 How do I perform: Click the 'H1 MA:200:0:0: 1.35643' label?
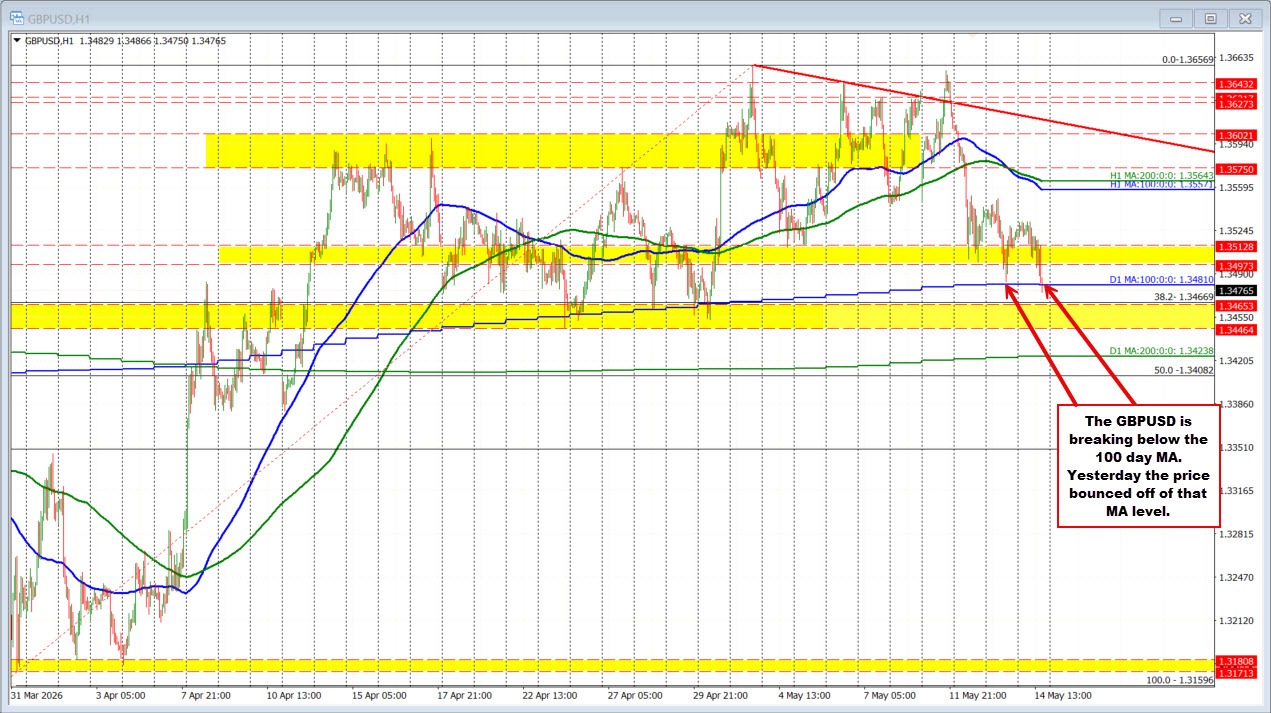1162,176
